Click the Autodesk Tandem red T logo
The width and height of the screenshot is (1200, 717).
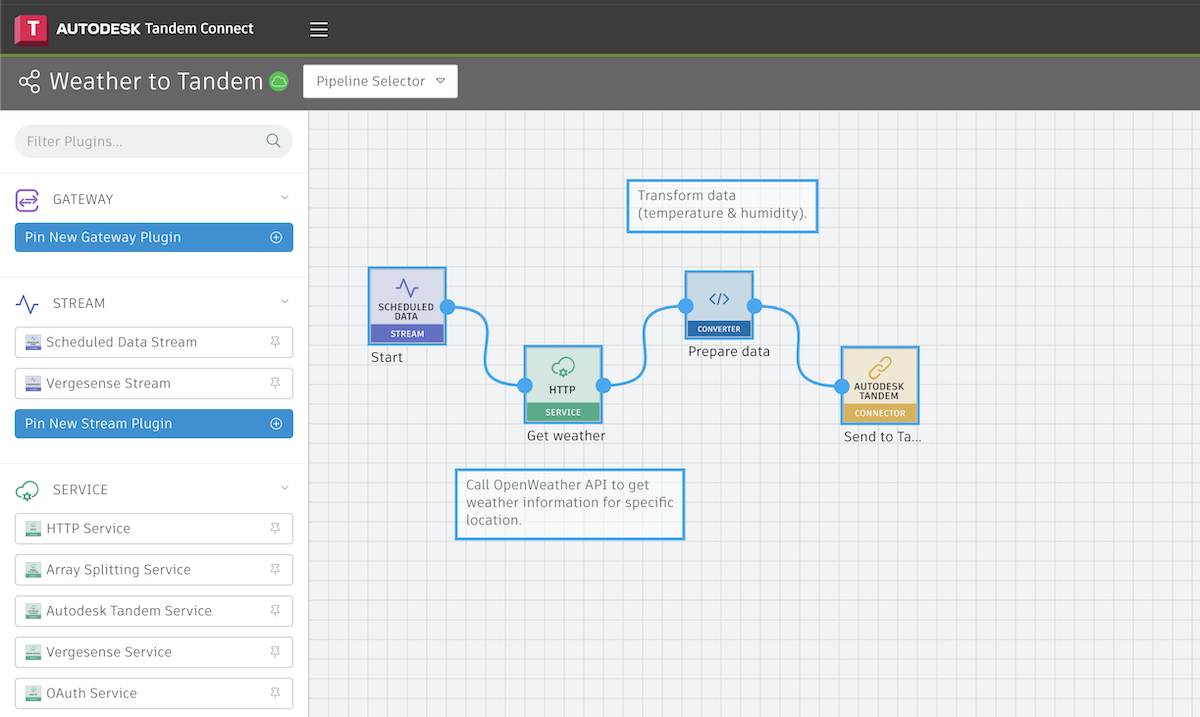pyautogui.click(x=31, y=29)
